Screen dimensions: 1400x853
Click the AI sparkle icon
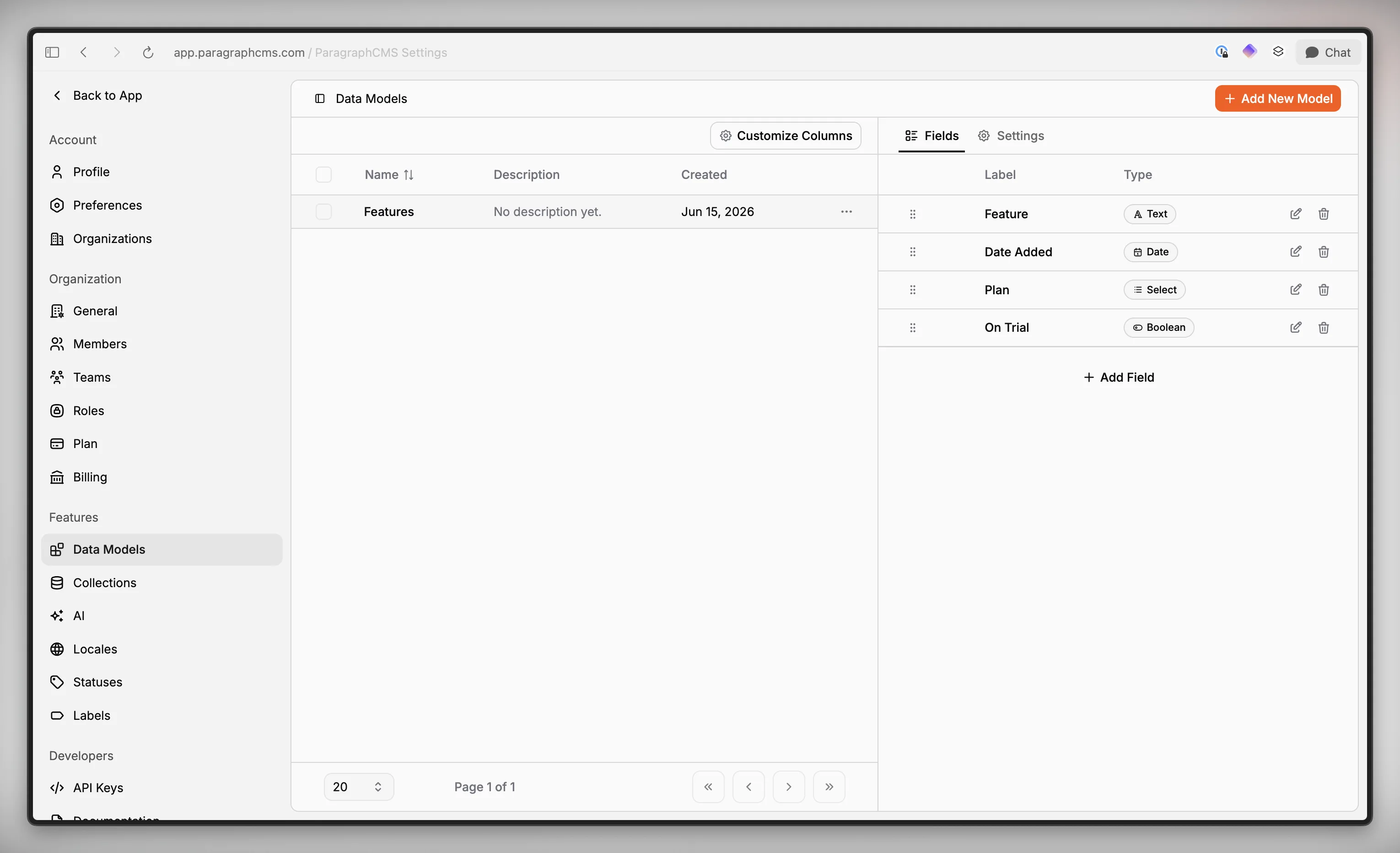point(57,615)
